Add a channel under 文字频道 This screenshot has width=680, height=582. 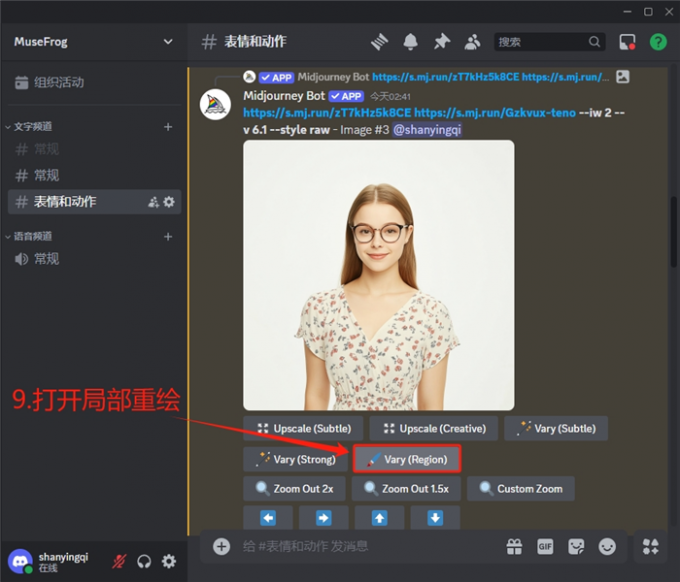tap(168, 127)
